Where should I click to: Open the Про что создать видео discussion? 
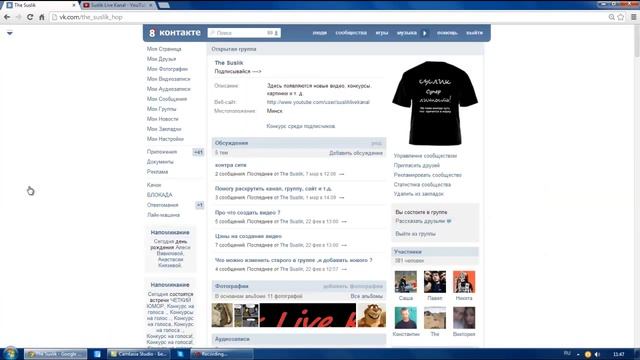(x=247, y=213)
